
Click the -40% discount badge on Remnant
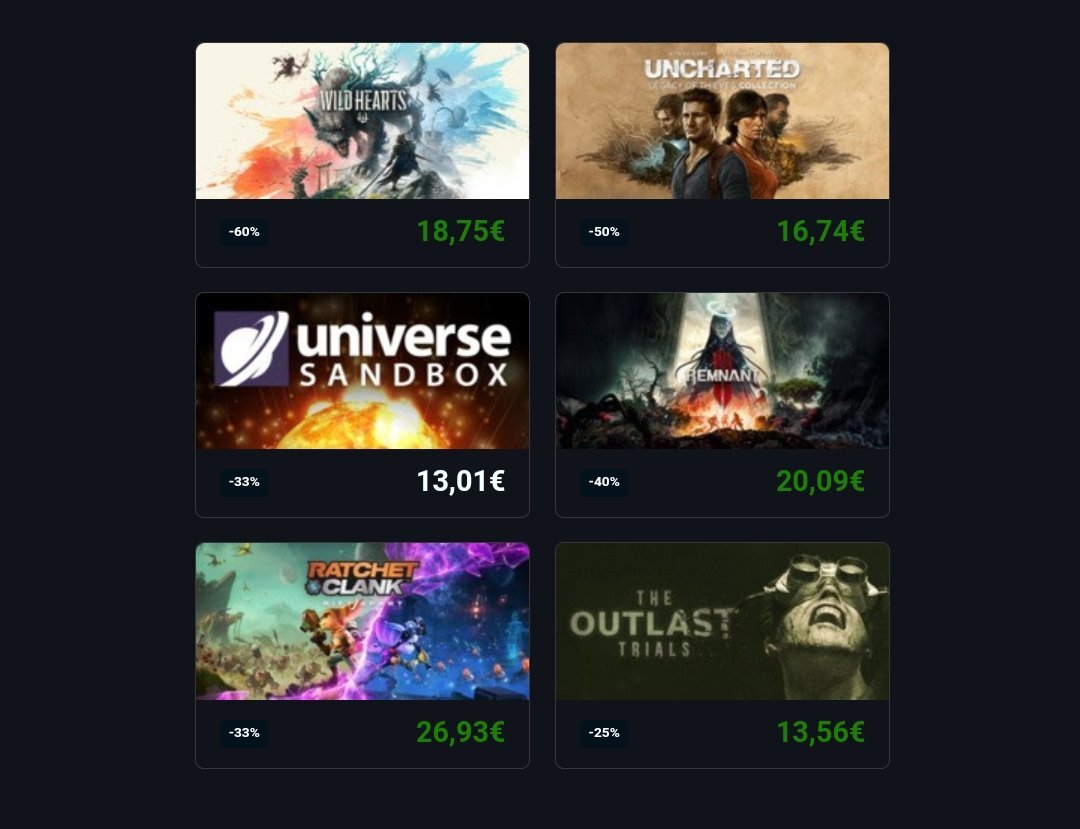coord(604,482)
